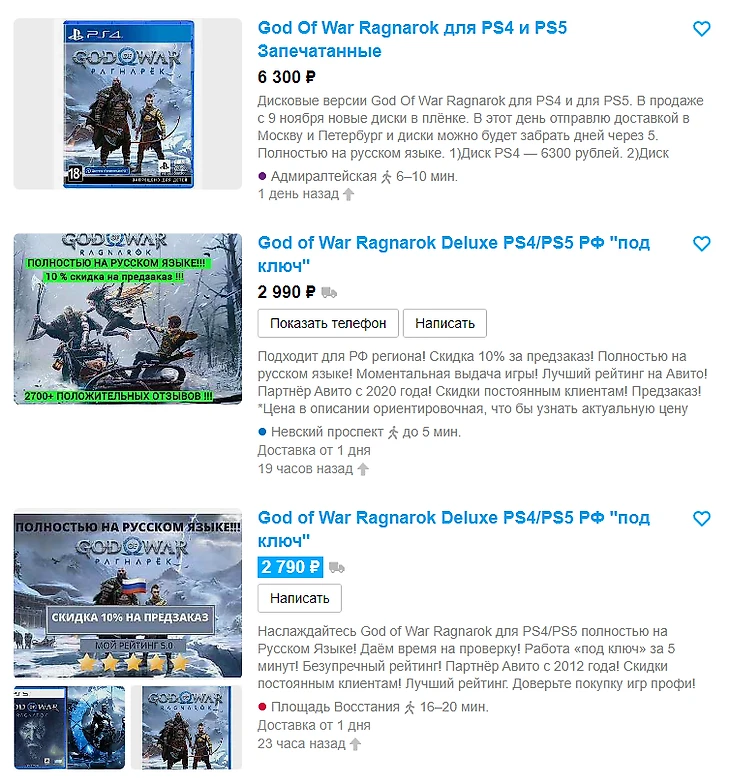Viewport: 730px width, 780px height.
Task: Click 'Написать' on the 2 790 ₽ listing
Action: coord(300,598)
